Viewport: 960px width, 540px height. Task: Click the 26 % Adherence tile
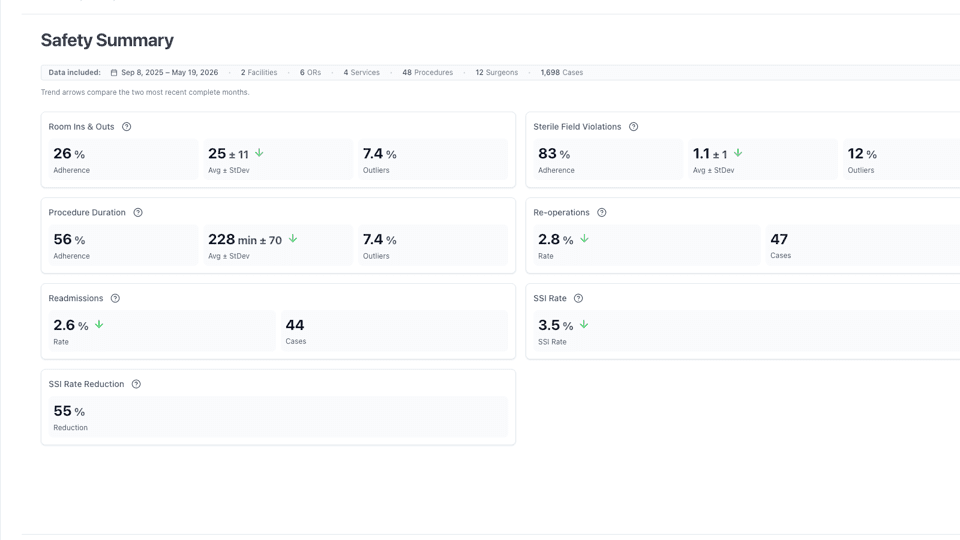point(123,160)
